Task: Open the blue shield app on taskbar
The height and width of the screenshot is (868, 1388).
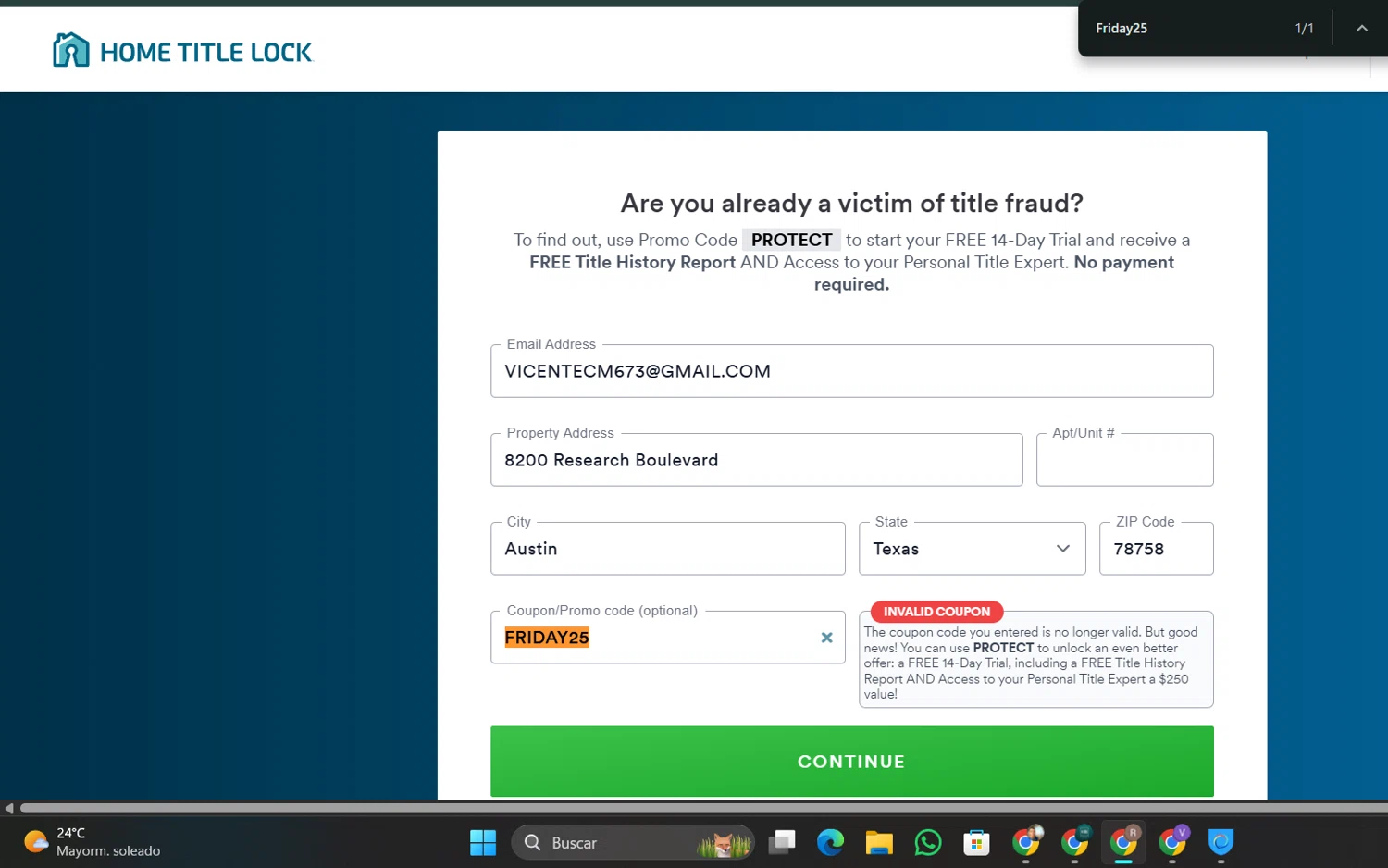Action: [x=1221, y=843]
